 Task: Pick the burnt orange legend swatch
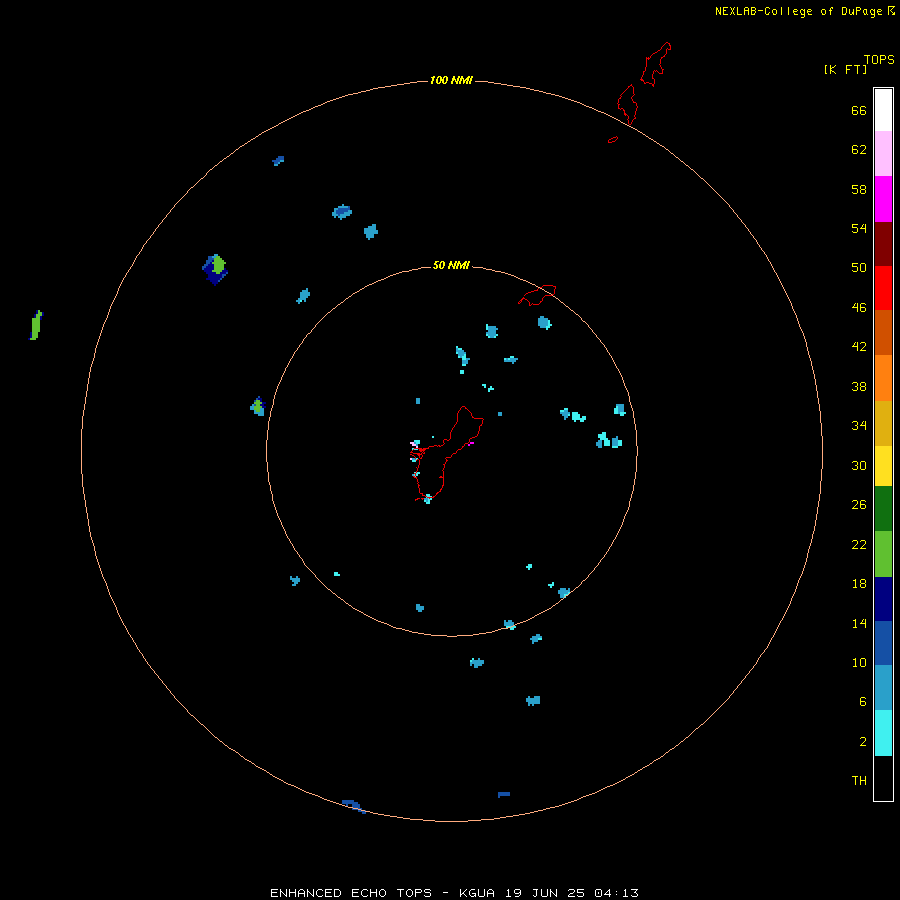pyautogui.click(x=883, y=332)
